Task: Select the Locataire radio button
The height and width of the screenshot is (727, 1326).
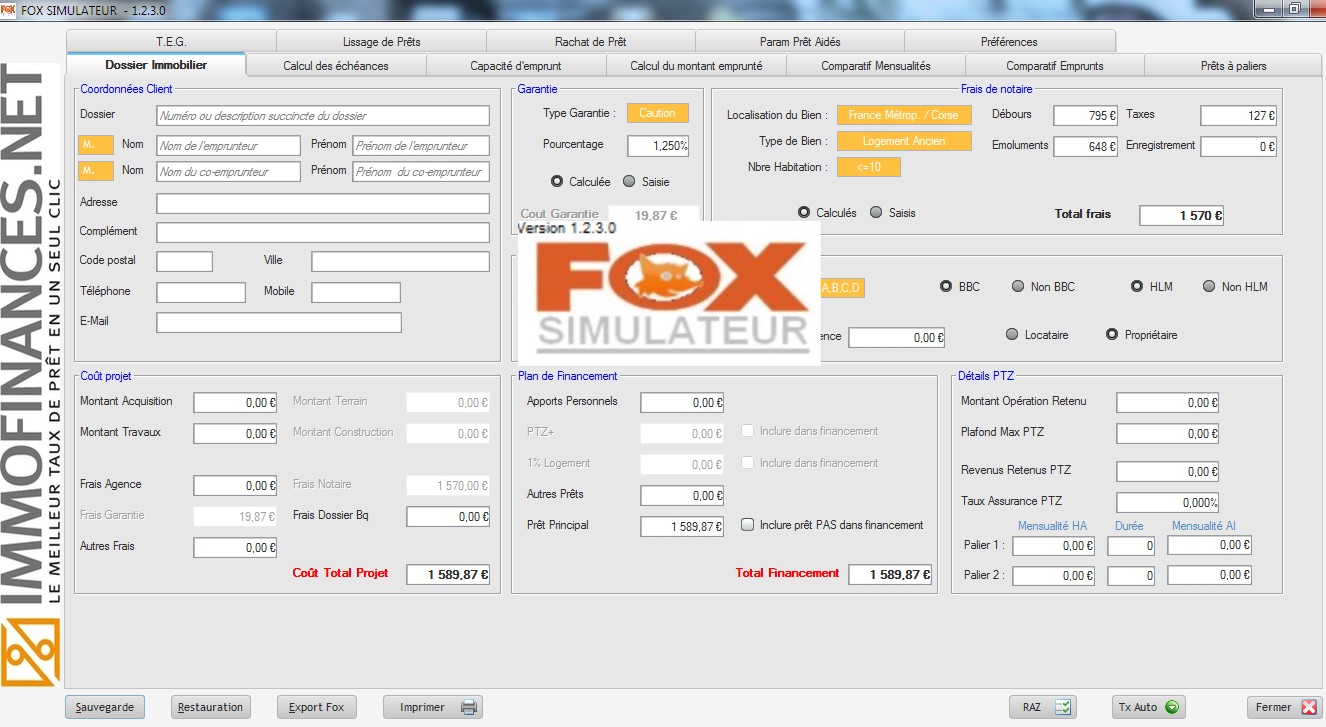Action: pos(1013,336)
